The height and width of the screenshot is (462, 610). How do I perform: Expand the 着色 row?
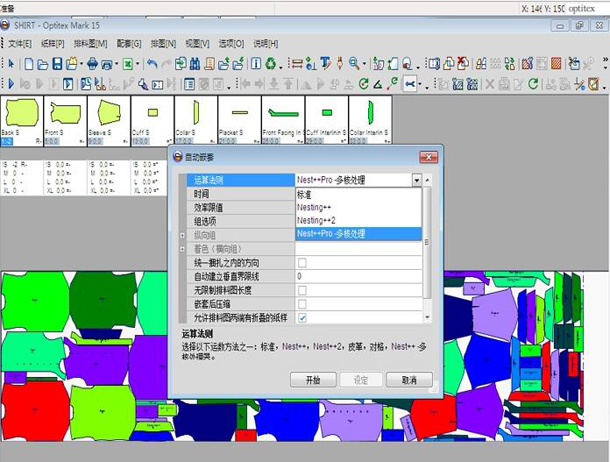click(182, 249)
